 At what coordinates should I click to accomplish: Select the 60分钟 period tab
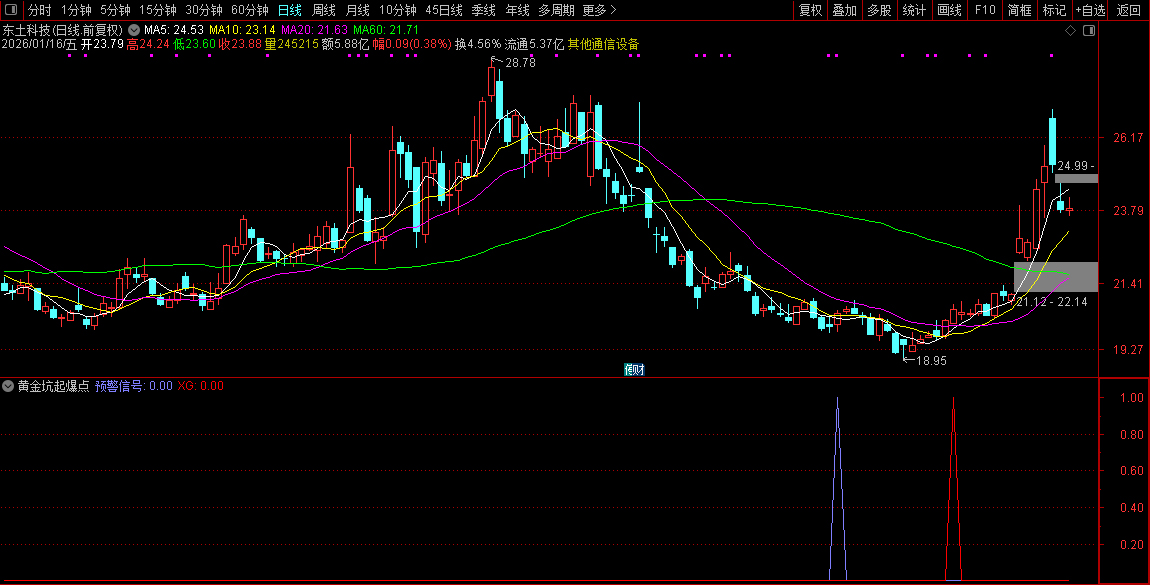[x=249, y=10]
